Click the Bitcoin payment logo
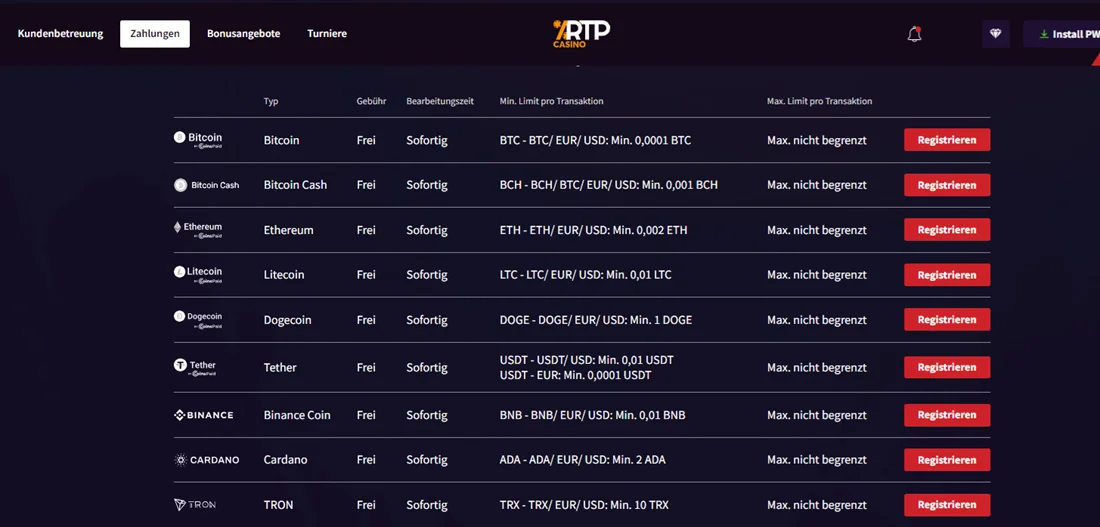Image resolution: width=1100 pixels, height=527 pixels. (x=199, y=140)
